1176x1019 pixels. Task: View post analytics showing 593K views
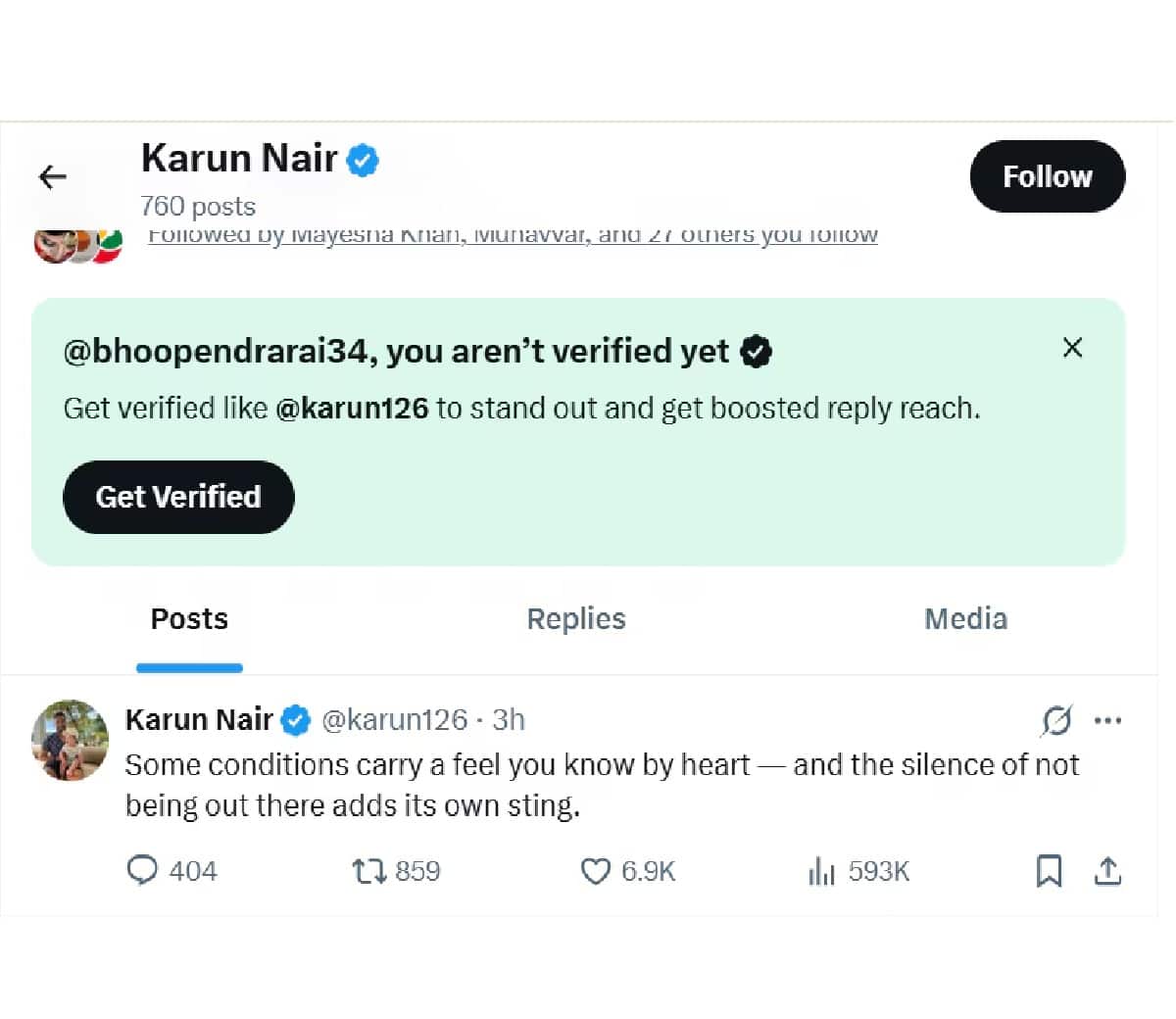pyautogui.click(x=821, y=870)
